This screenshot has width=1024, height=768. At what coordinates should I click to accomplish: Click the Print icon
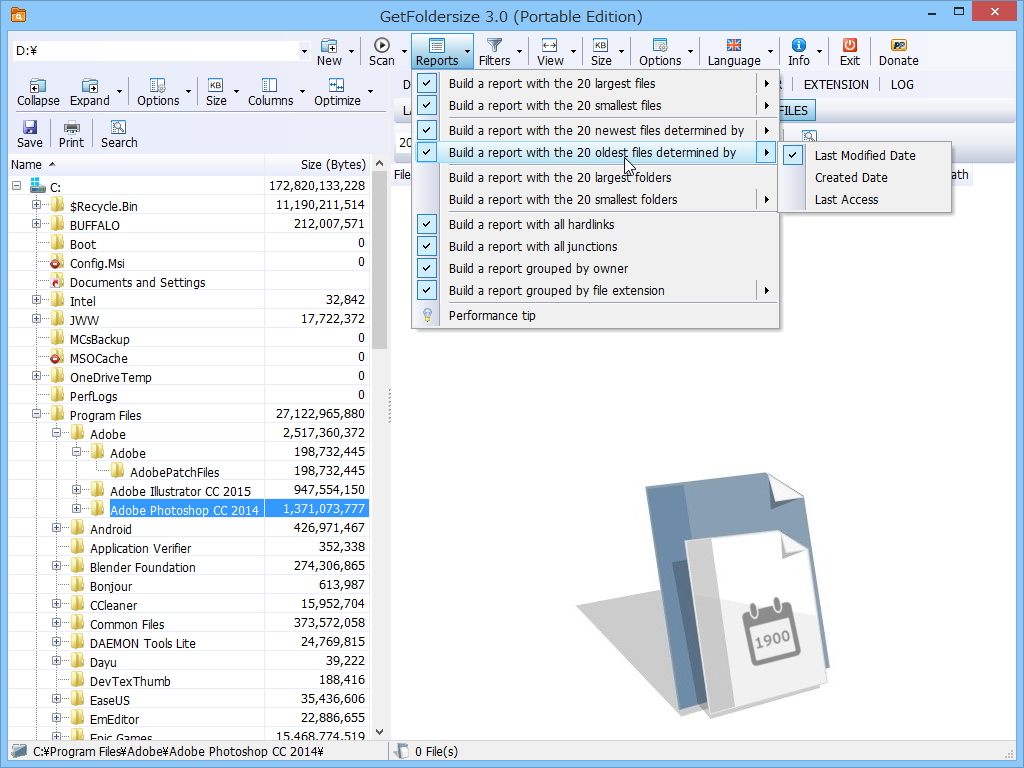tap(71, 127)
